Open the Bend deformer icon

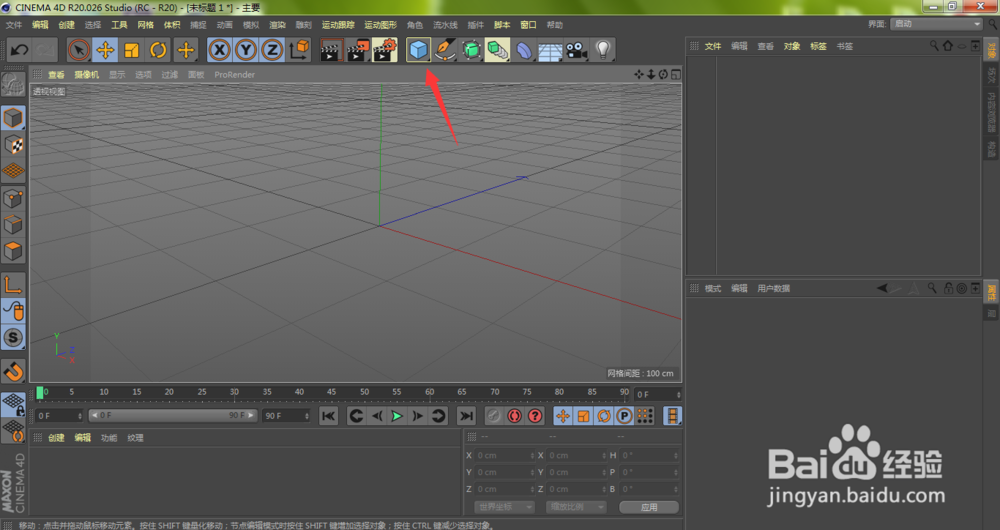[524, 50]
